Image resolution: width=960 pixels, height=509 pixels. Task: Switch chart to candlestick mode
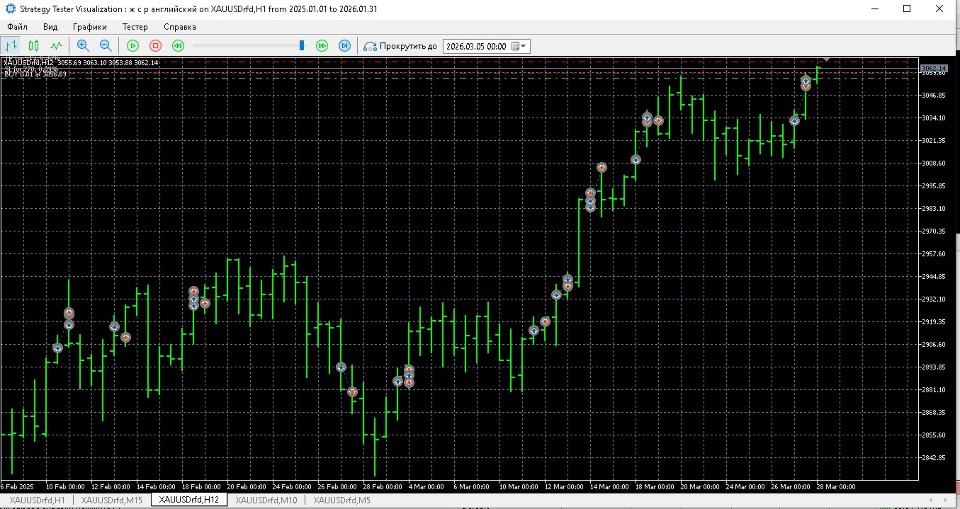34,45
